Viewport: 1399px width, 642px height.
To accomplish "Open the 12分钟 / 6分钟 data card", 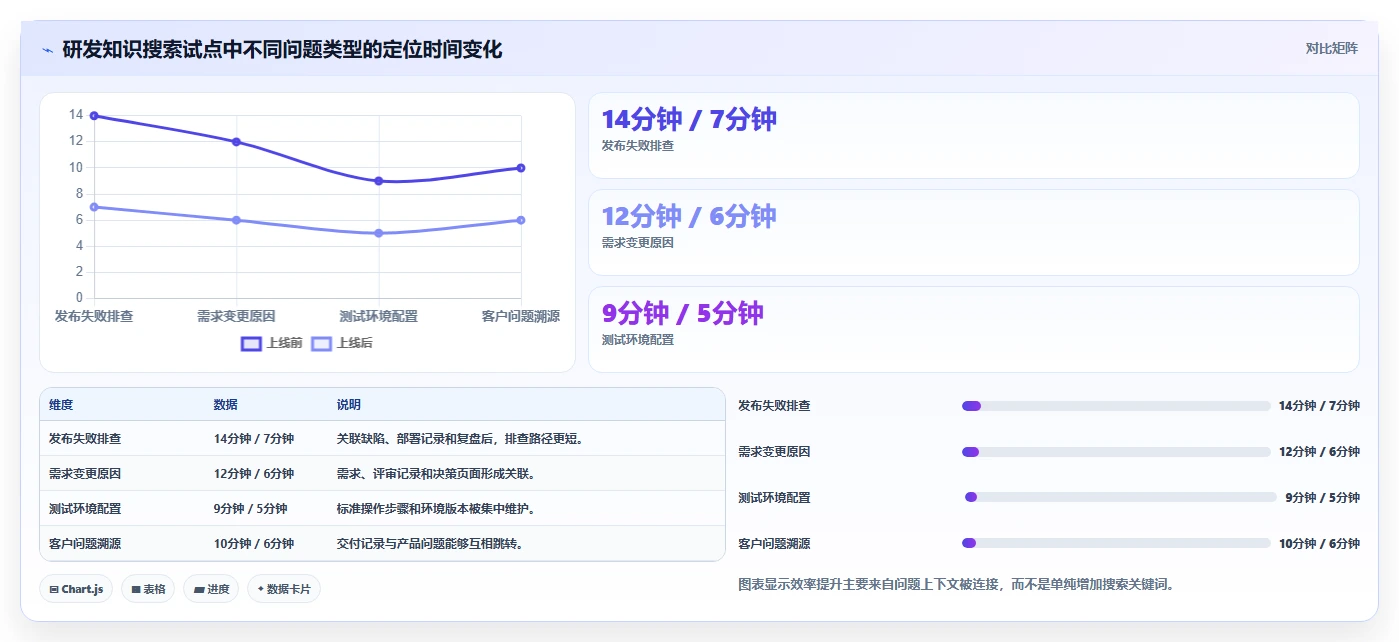I will point(974,233).
